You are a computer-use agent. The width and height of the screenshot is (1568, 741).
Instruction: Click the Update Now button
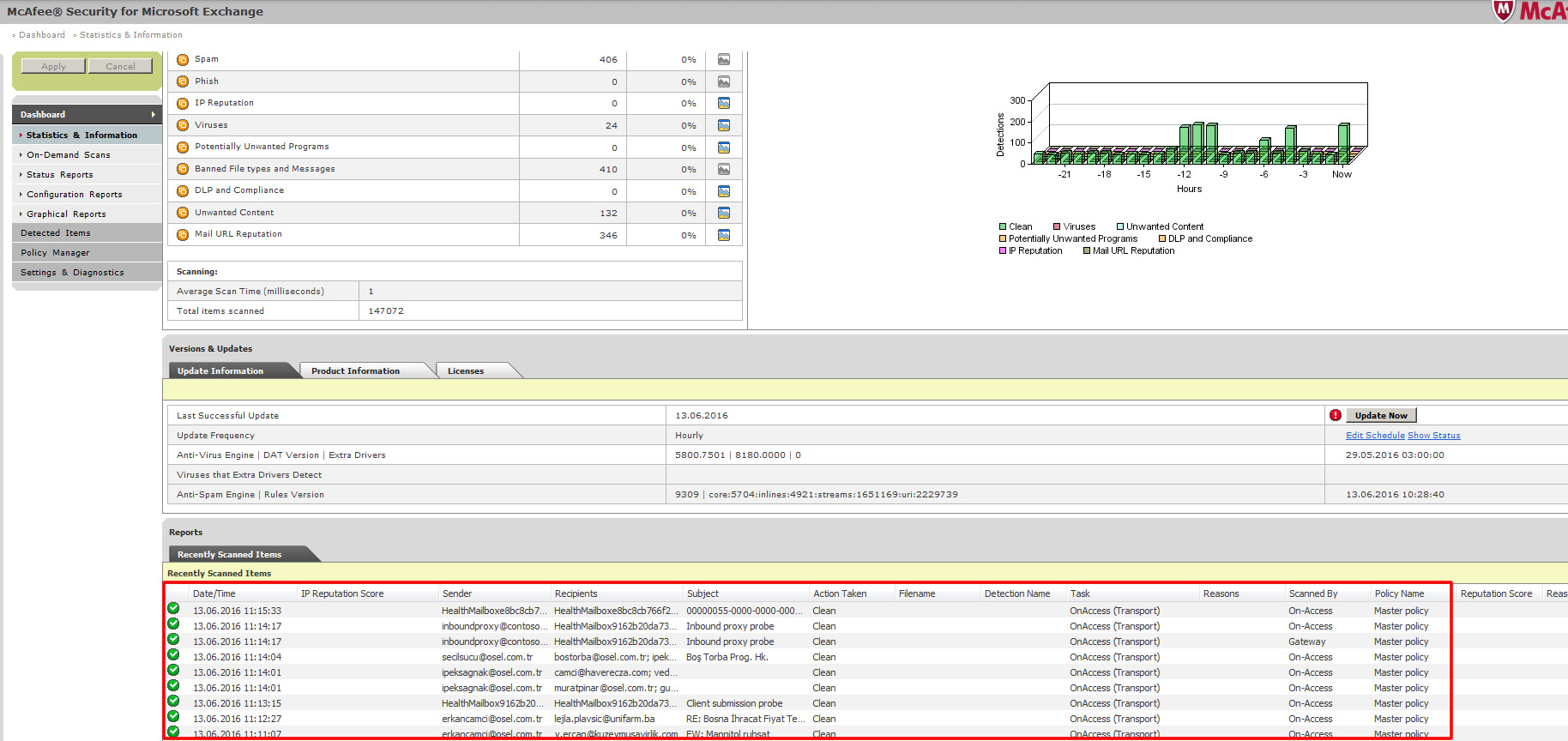tap(1381, 415)
